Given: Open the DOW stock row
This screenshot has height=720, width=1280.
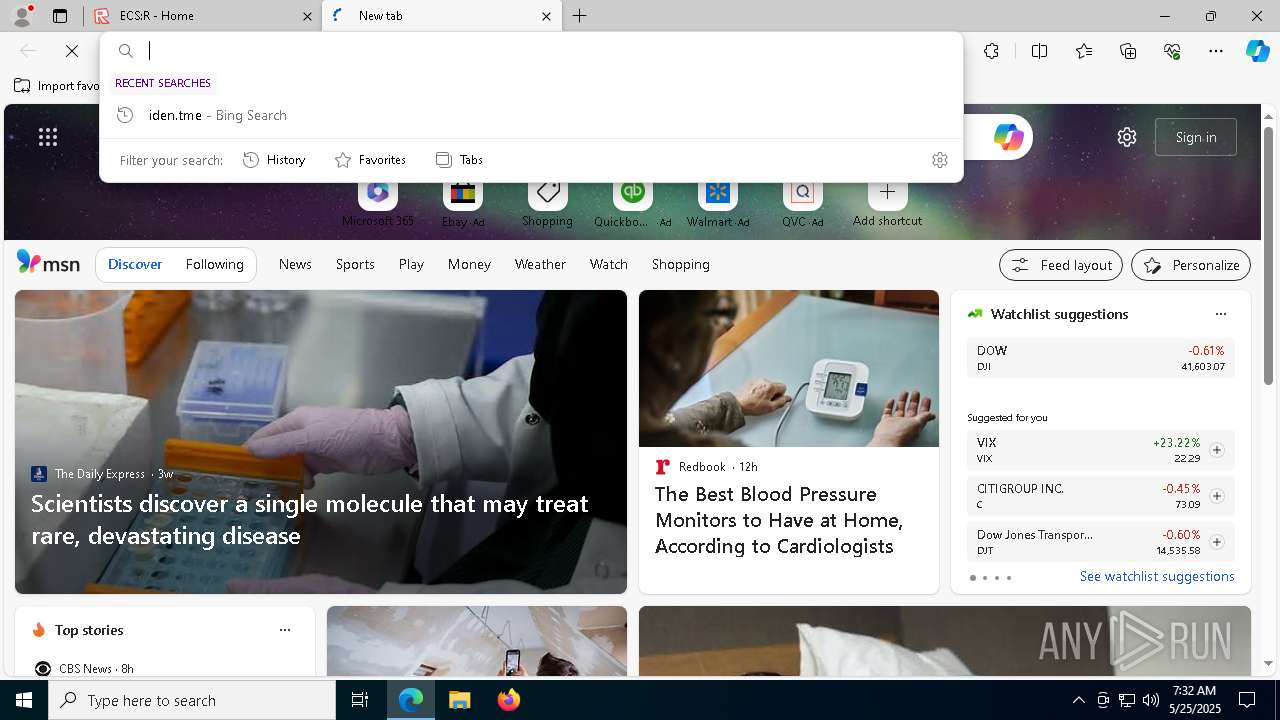Looking at the screenshot, I should click(1100, 358).
